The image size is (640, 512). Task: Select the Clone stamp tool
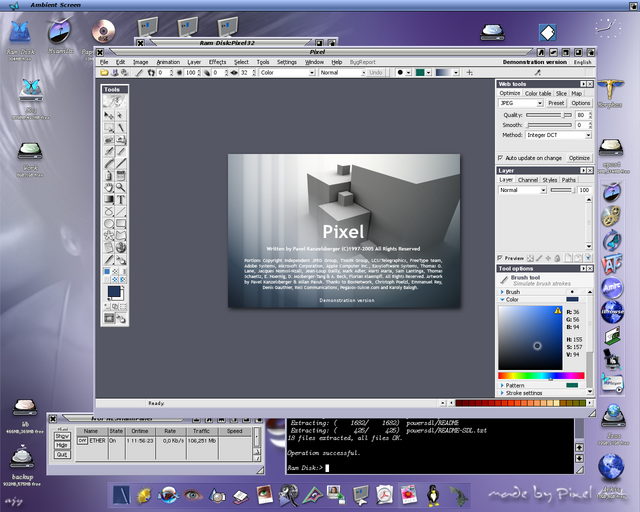coord(120,140)
